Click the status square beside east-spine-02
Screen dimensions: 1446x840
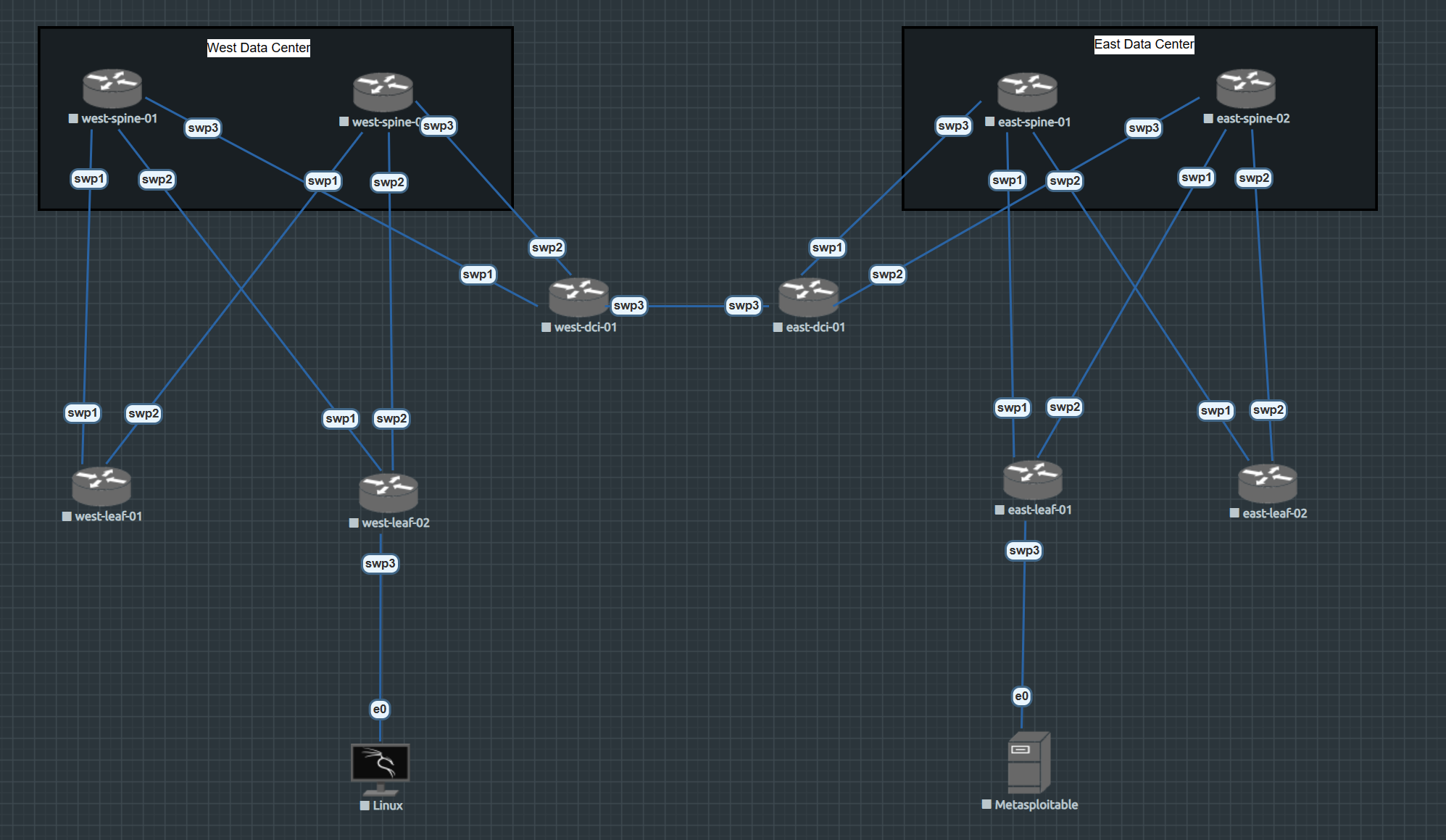click(x=1208, y=118)
